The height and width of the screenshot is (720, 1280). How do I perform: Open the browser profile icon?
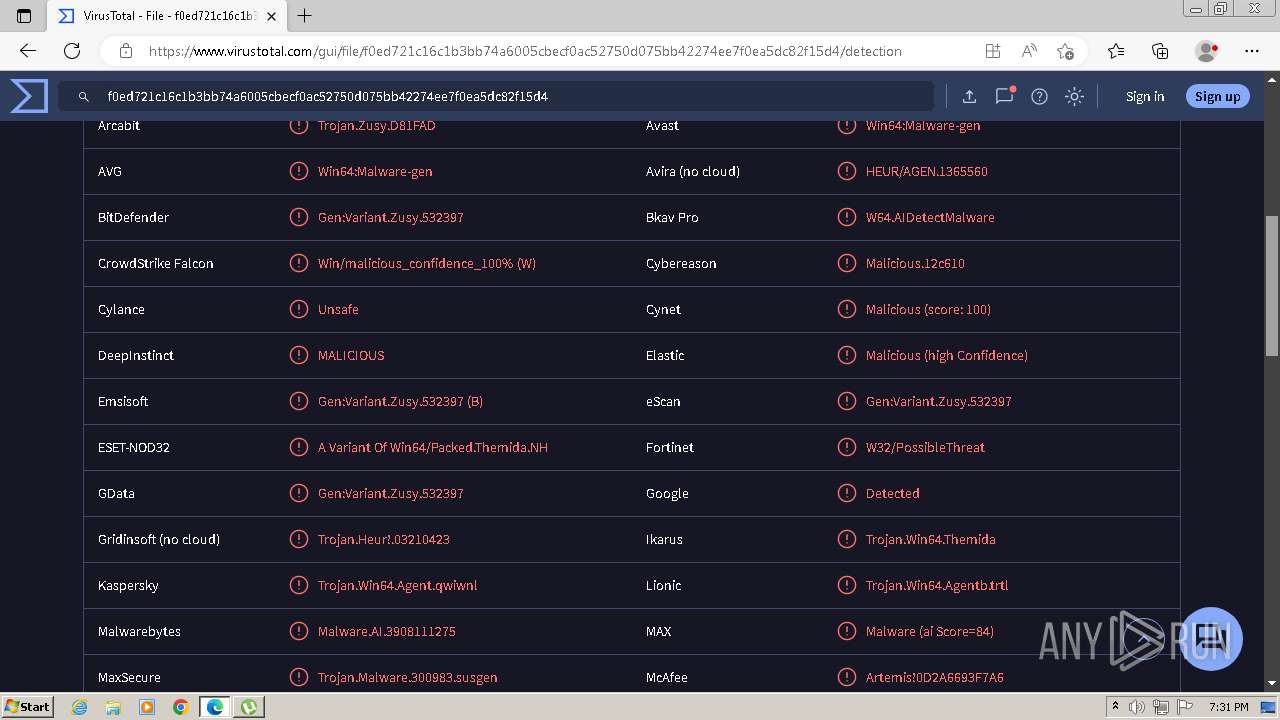pos(1206,51)
